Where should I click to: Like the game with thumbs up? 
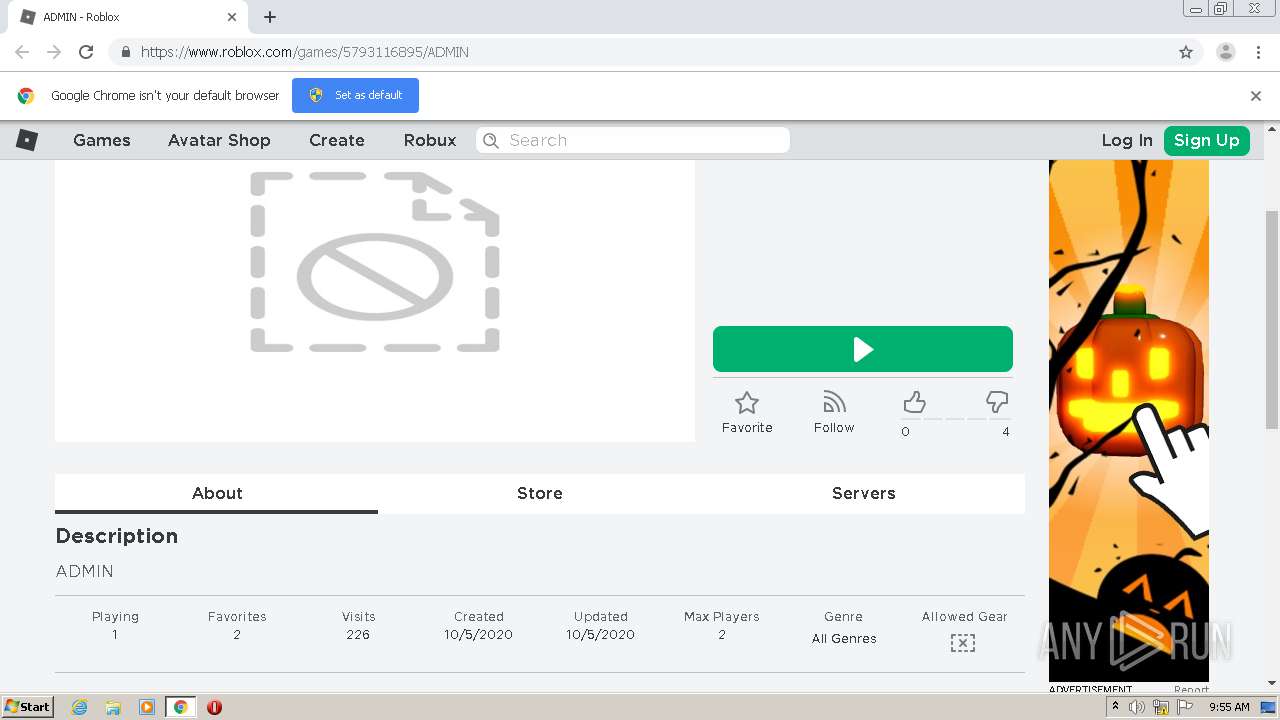(914, 402)
